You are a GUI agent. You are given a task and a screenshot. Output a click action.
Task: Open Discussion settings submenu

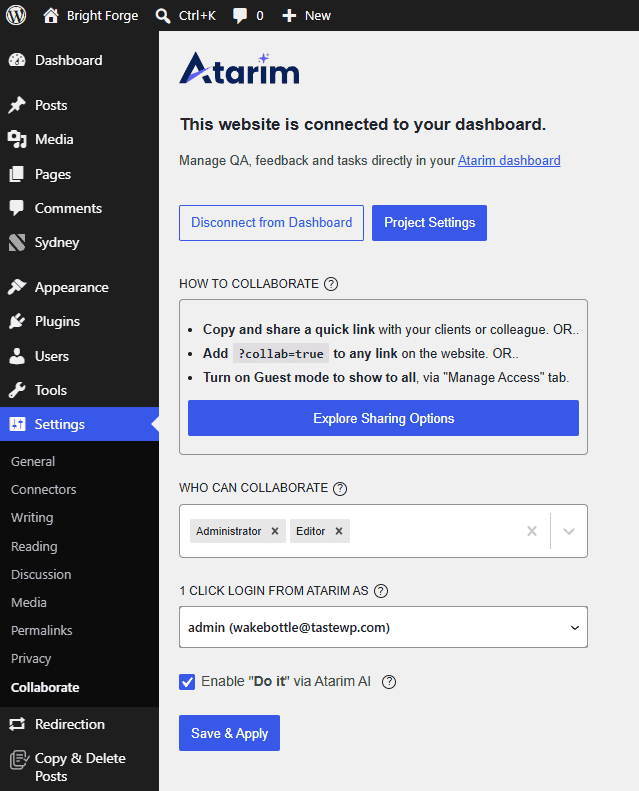(x=41, y=575)
